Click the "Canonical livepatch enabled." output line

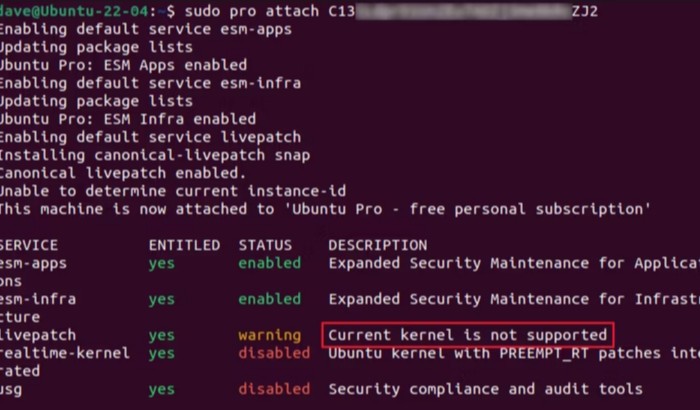coord(122,173)
